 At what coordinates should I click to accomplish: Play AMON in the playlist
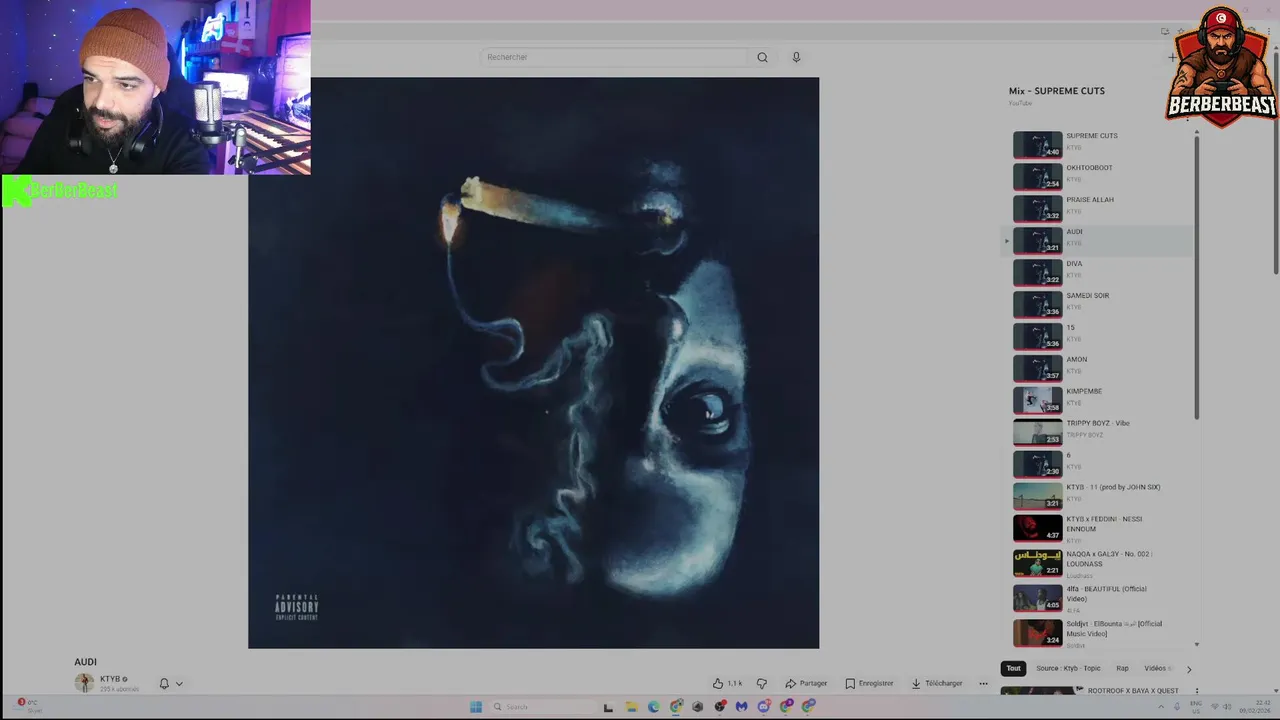coord(1100,368)
